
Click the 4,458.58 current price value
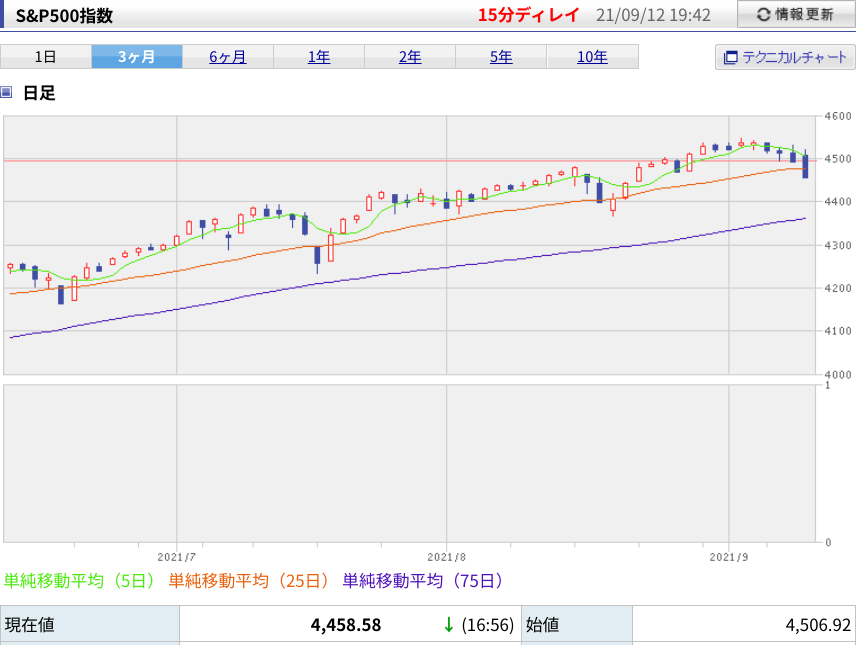346,625
